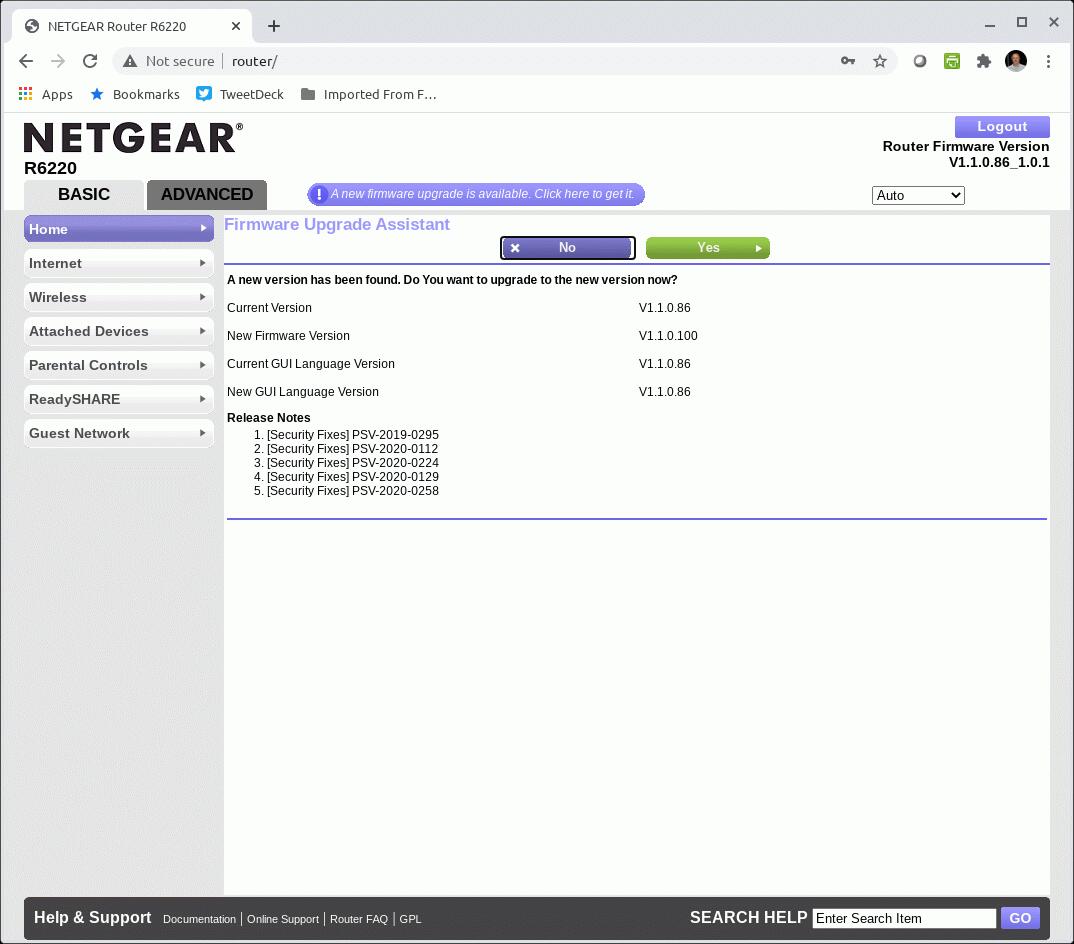Open the Parental Controls menu
This screenshot has width=1074, height=944.
(x=118, y=365)
